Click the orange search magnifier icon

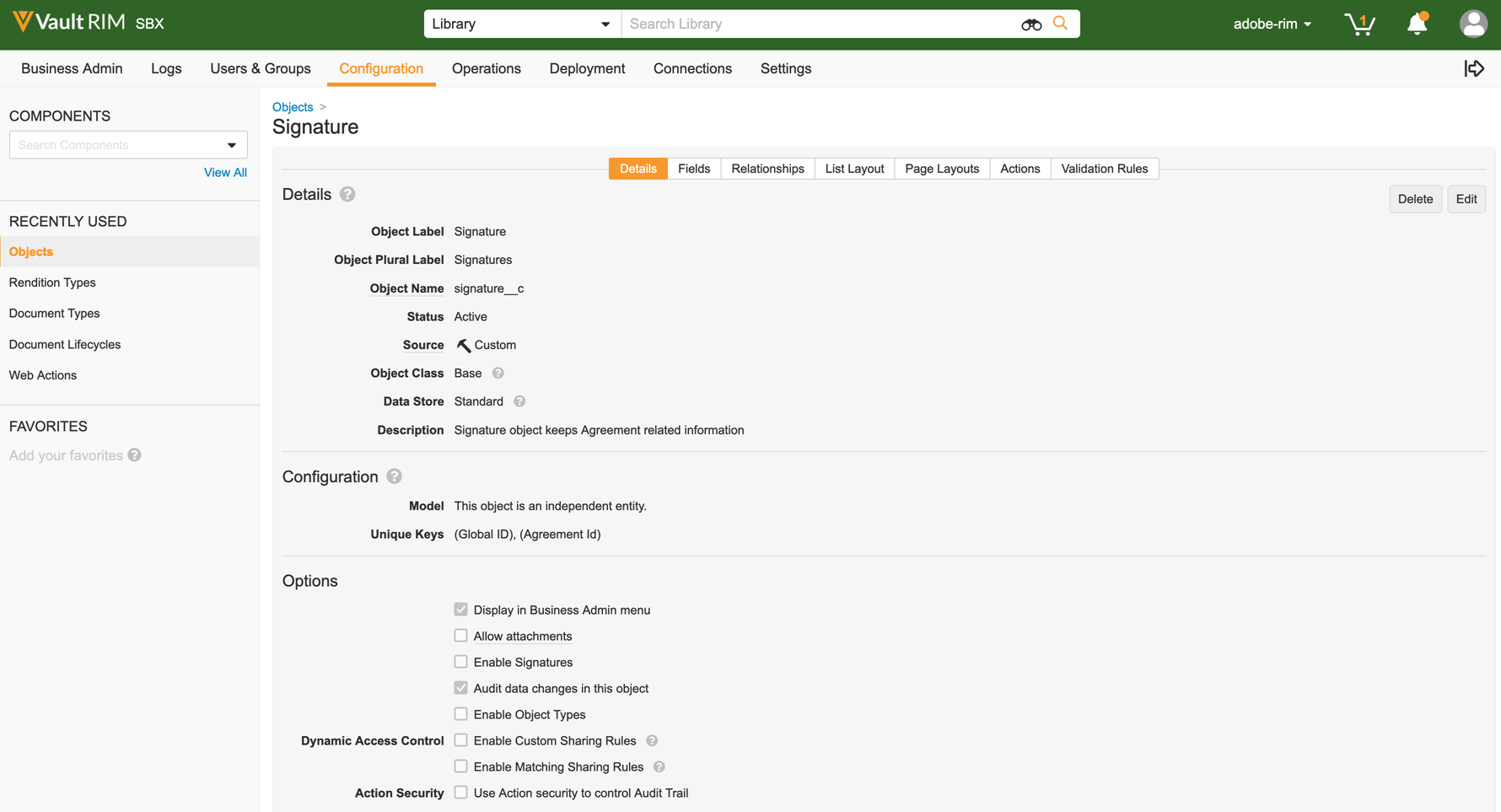click(x=1060, y=24)
